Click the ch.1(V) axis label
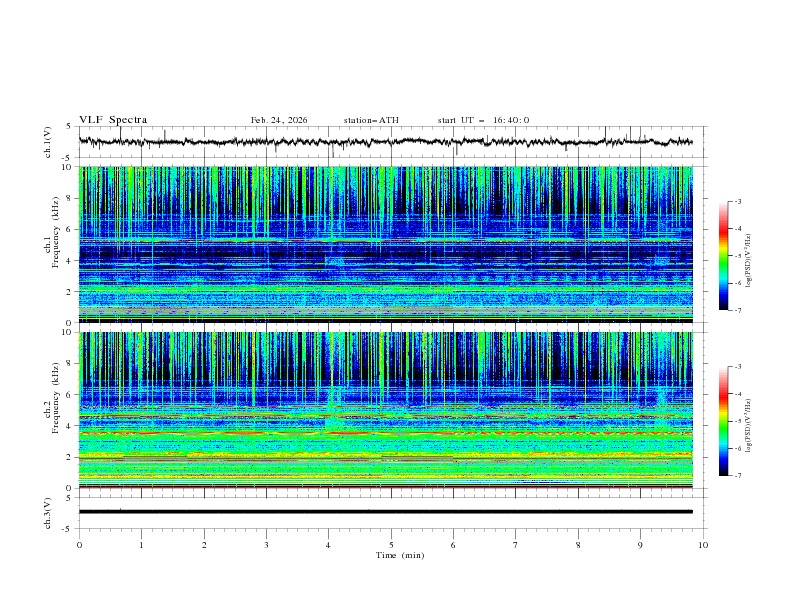 pyautogui.click(x=48, y=142)
